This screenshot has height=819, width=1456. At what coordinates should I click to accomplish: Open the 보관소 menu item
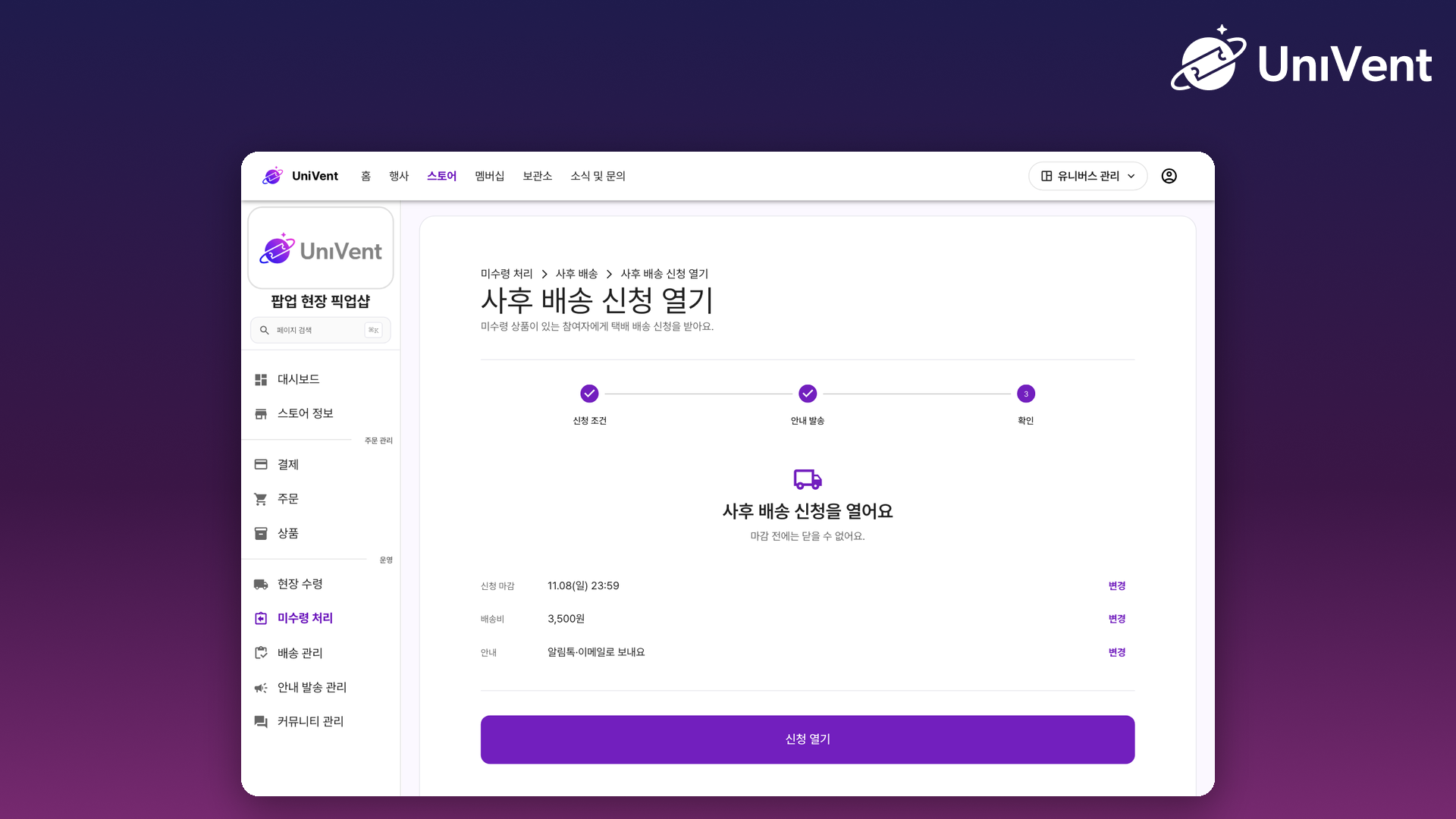click(x=537, y=176)
